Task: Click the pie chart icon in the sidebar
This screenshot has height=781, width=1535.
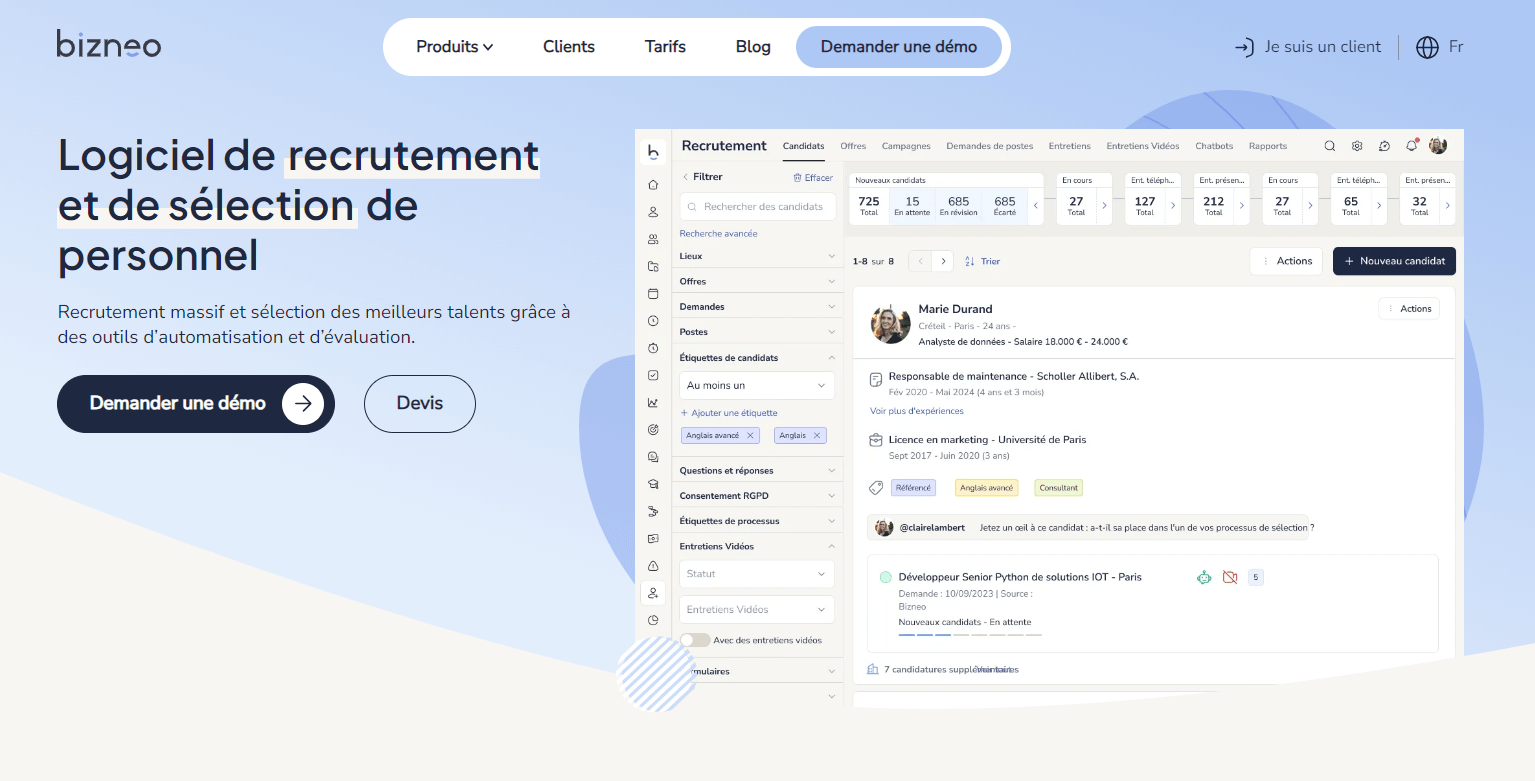Action: click(x=653, y=620)
